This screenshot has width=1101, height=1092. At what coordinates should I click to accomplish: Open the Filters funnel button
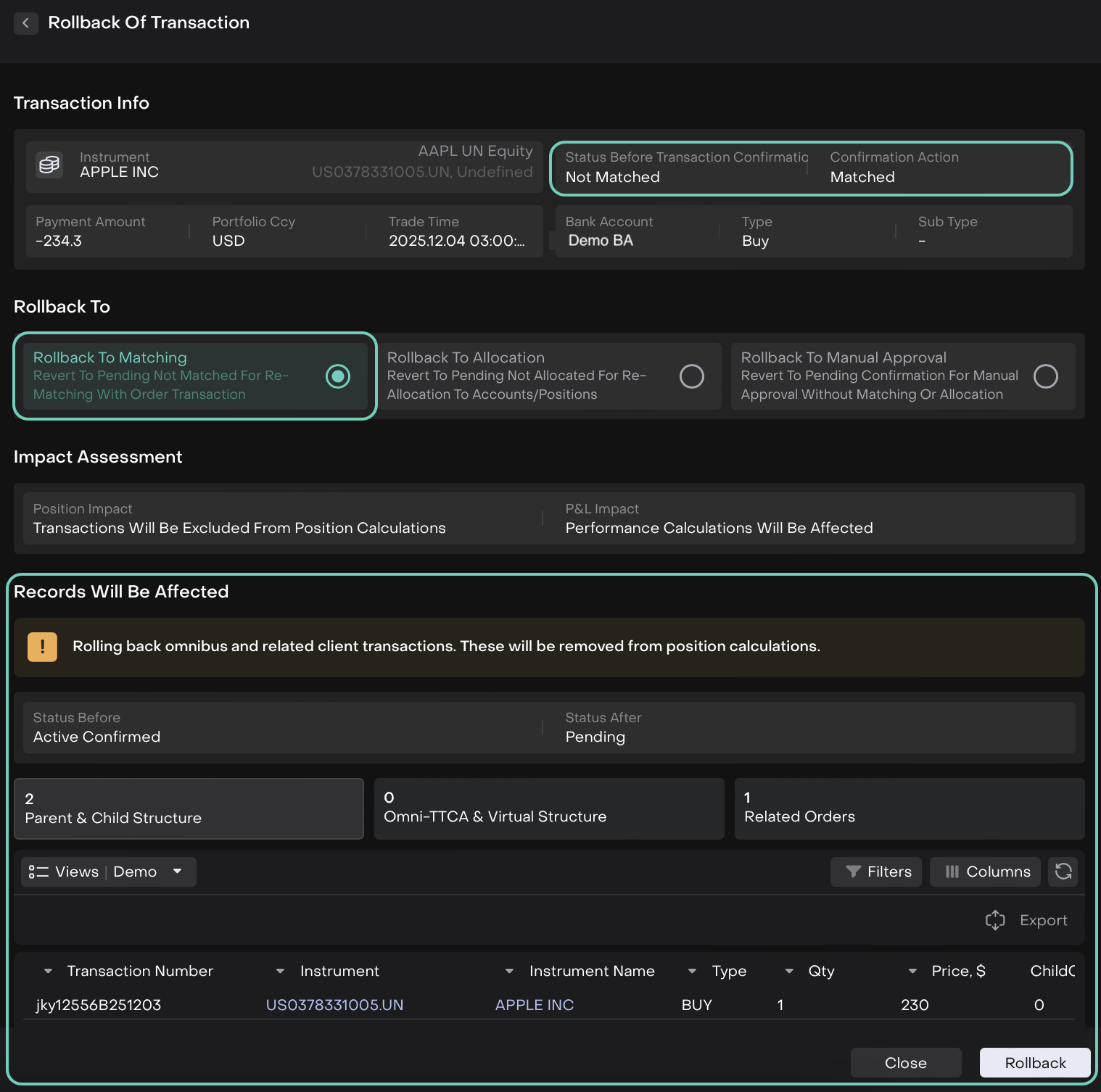875,872
